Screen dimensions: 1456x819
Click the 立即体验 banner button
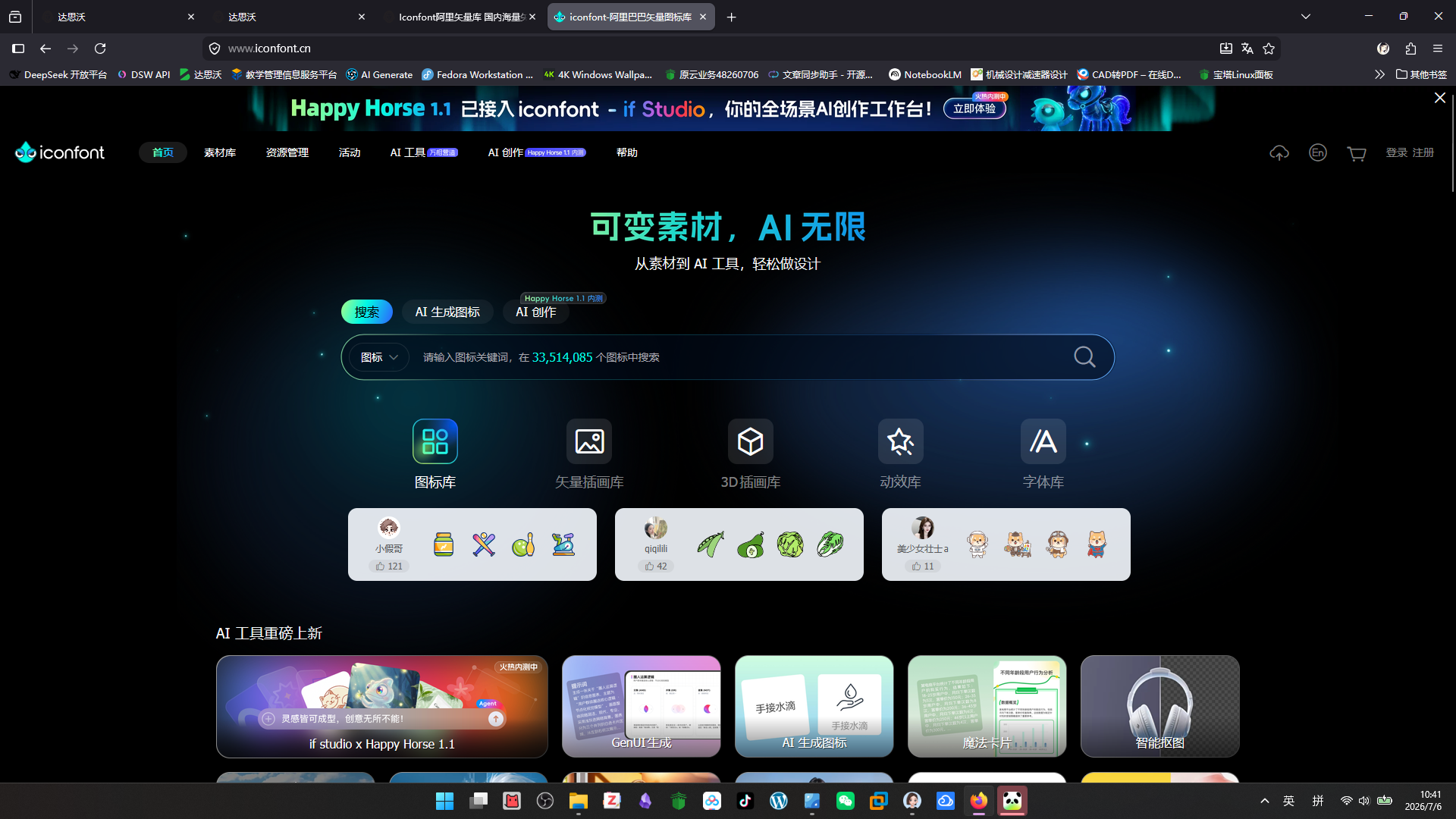coord(974,108)
